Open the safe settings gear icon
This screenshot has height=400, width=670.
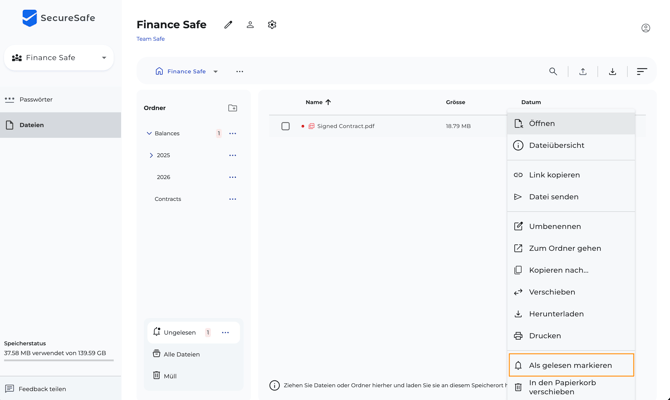272,25
